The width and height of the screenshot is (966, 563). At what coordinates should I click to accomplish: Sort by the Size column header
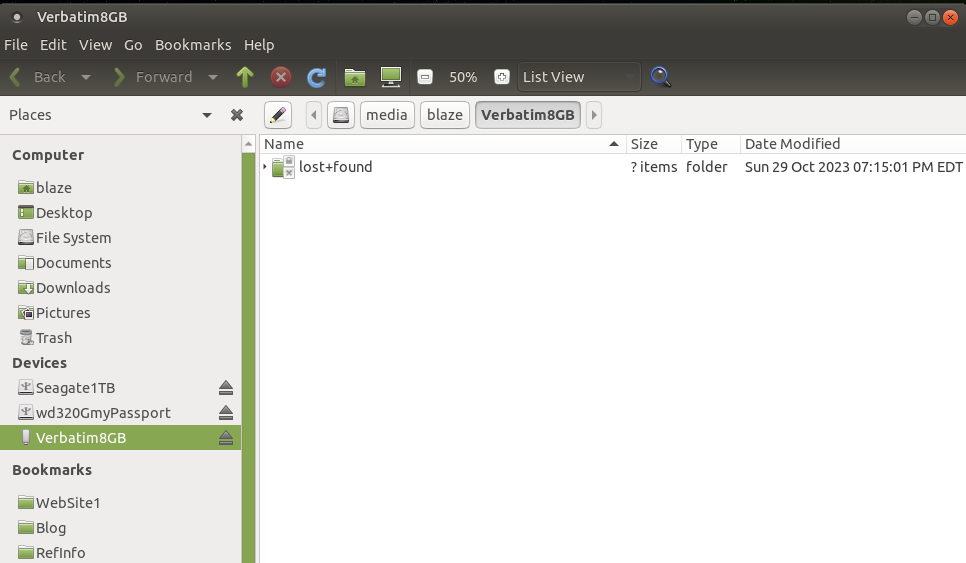(653, 144)
